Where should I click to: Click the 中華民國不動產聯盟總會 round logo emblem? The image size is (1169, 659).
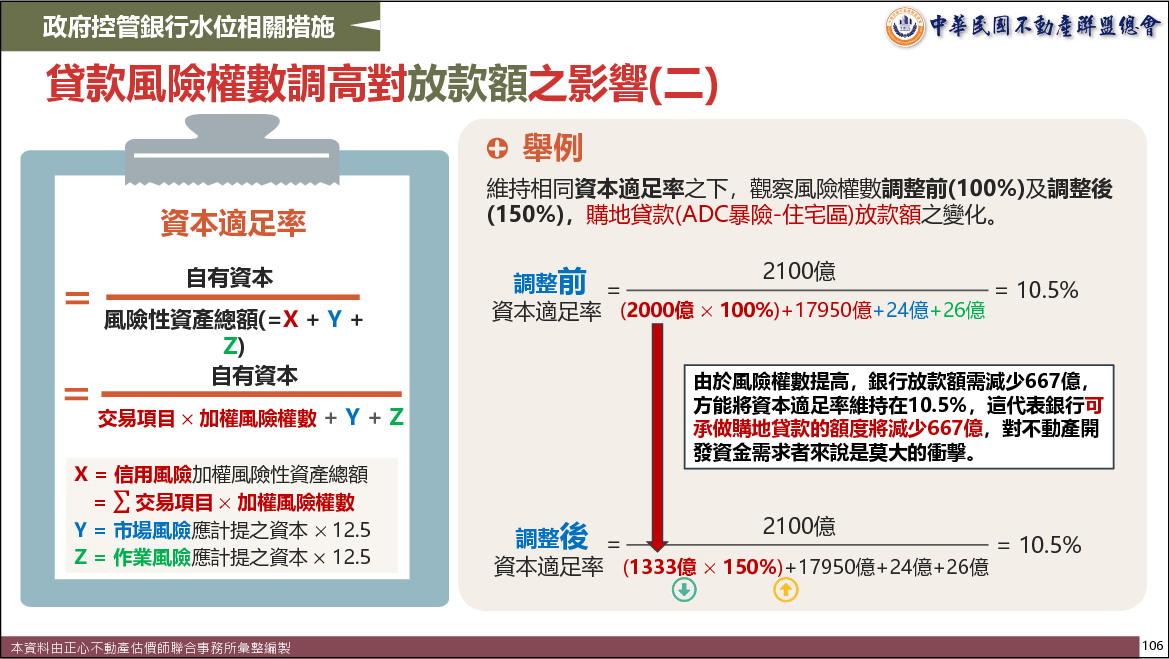904,26
